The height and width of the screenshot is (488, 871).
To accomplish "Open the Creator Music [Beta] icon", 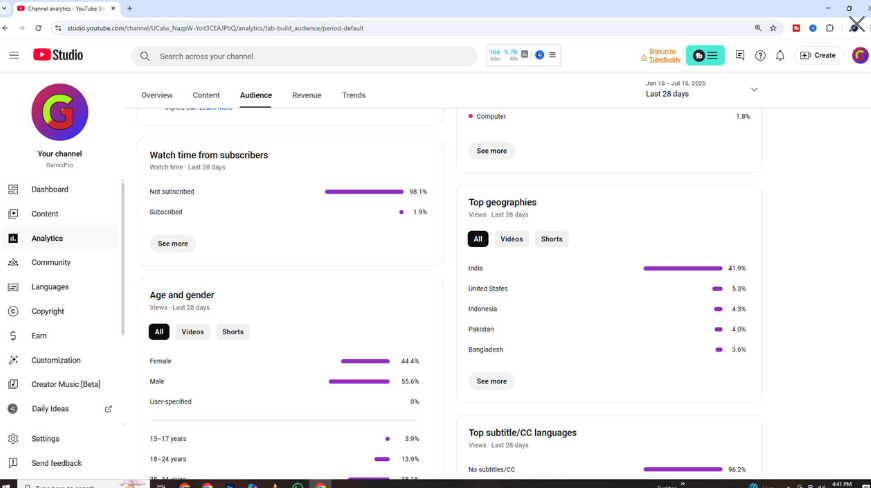I will point(13,384).
